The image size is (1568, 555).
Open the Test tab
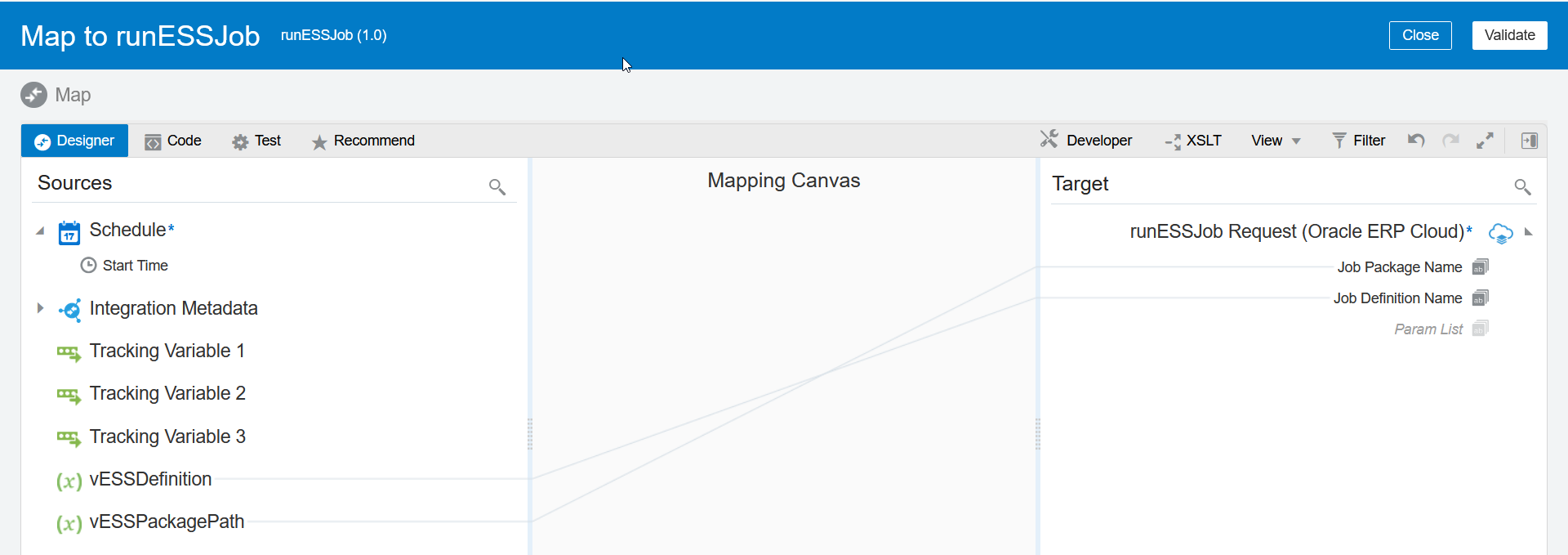click(x=256, y=141)
